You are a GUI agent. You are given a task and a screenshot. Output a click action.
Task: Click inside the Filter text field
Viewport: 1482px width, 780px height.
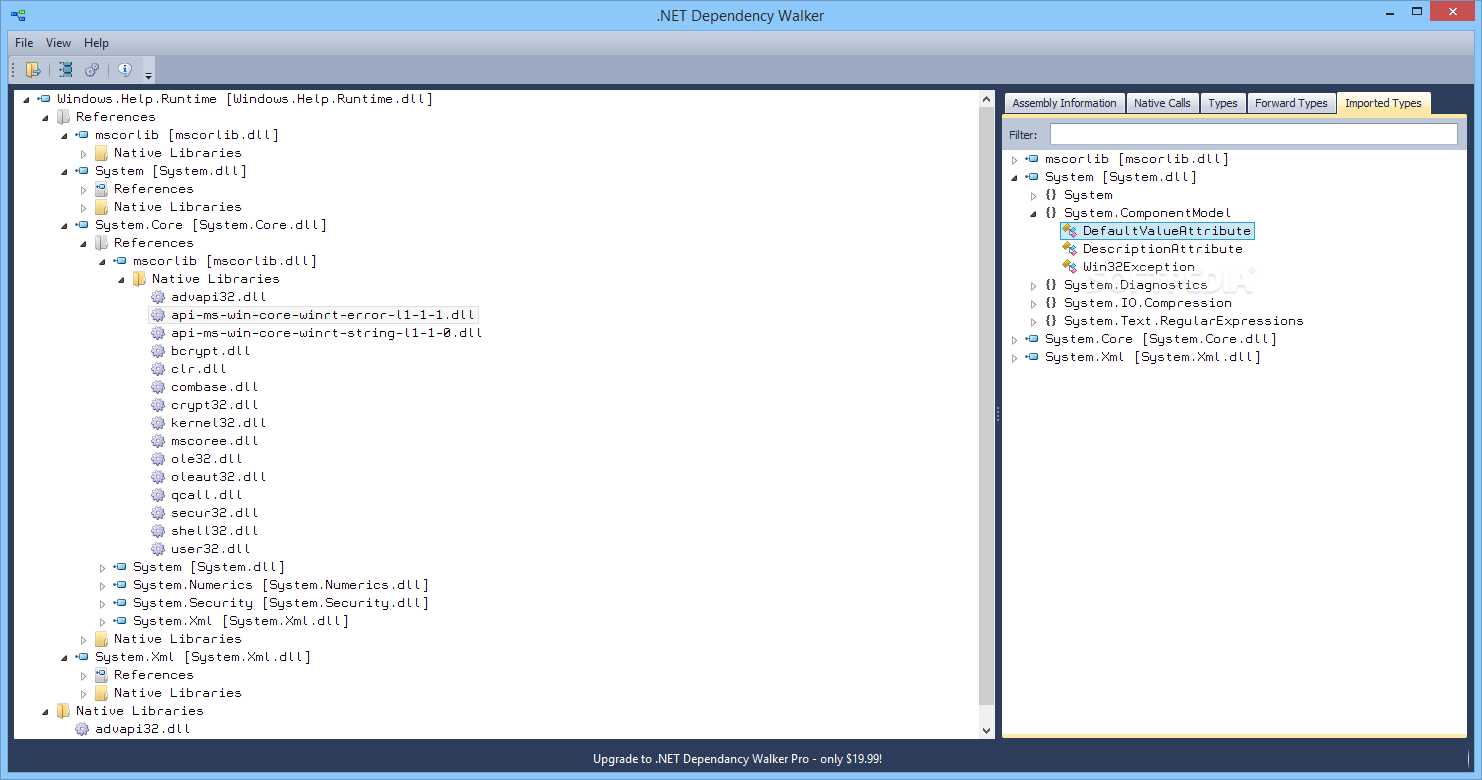pos(1253,134)
